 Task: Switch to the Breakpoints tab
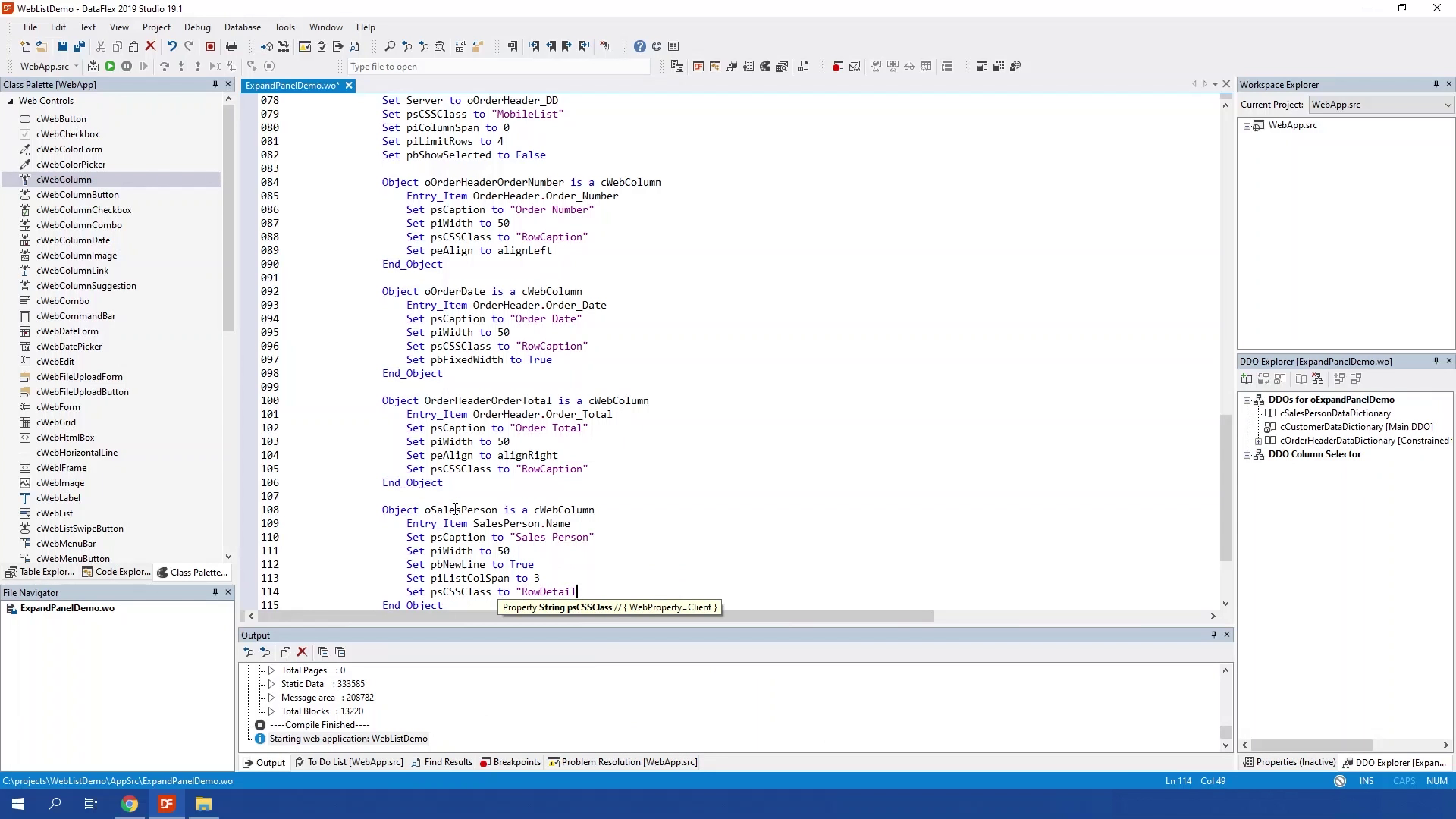pos(510,762)
